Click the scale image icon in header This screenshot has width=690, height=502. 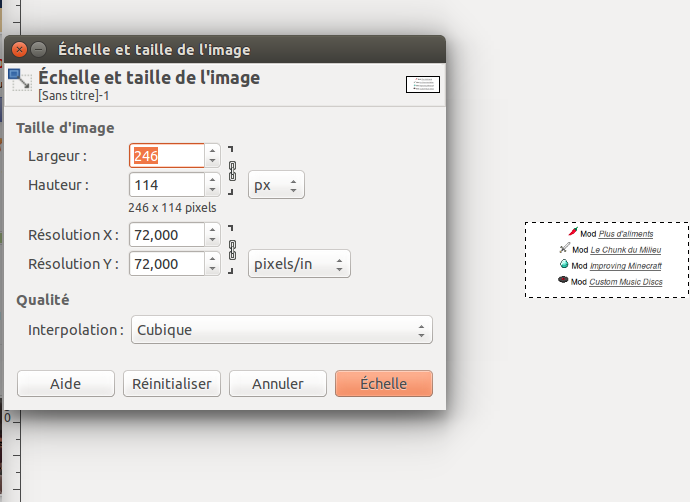coord(20,81)
